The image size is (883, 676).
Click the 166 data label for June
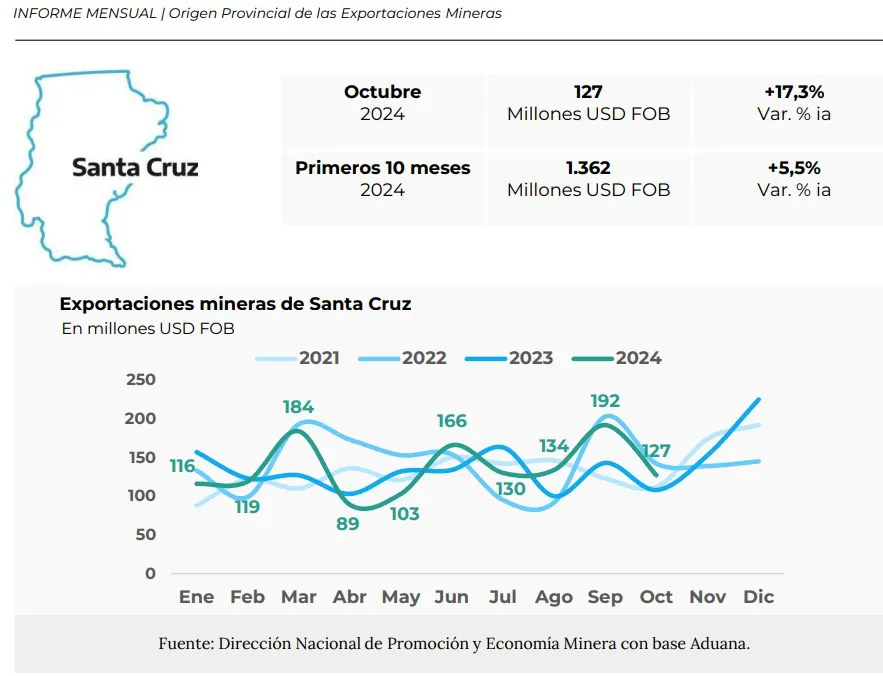[x=451, y=421]
